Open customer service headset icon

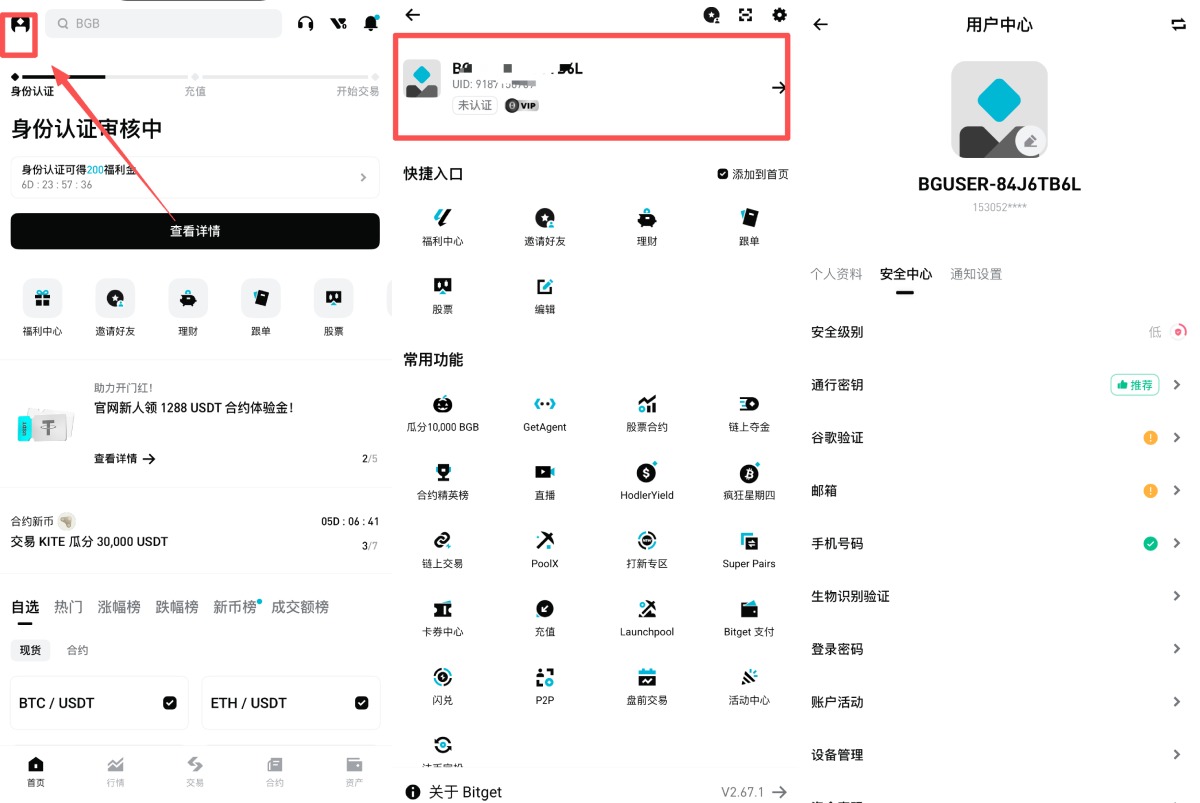tap(306, 22)
